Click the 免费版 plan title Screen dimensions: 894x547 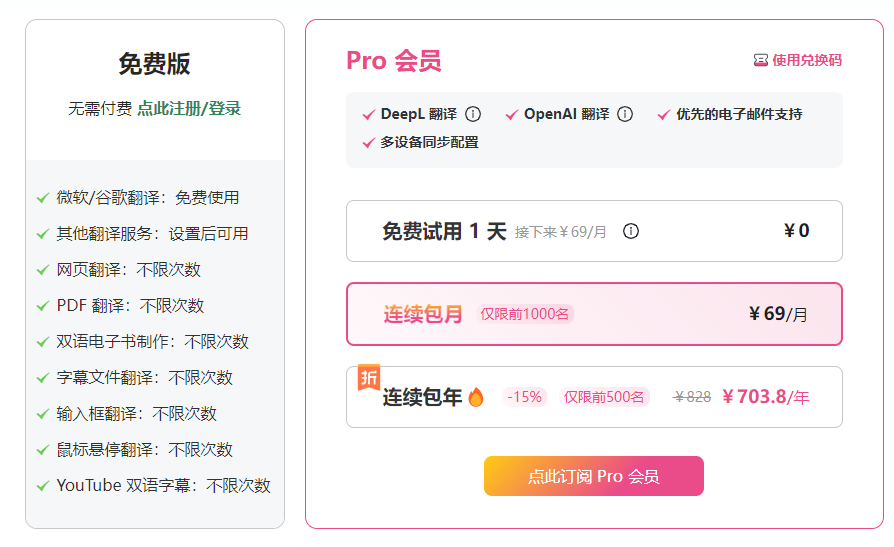tap(154, 64)
